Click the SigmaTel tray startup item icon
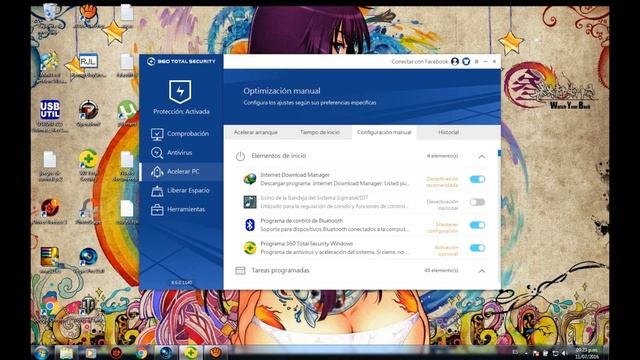The height and width of the screenshot is (360, 640). pyautogui.click(x=250, y=202)
